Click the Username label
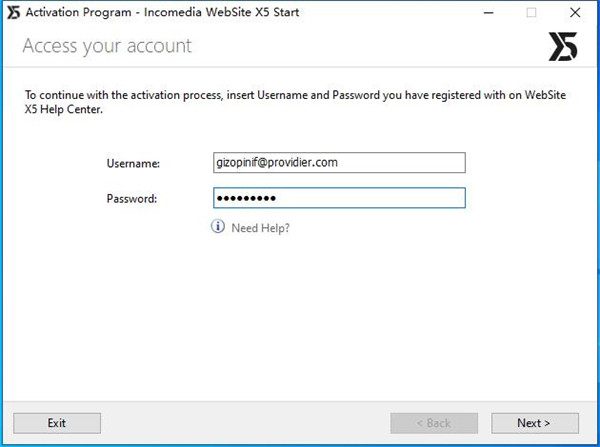This screenshot has height=447, width=600. coord(133,163)
